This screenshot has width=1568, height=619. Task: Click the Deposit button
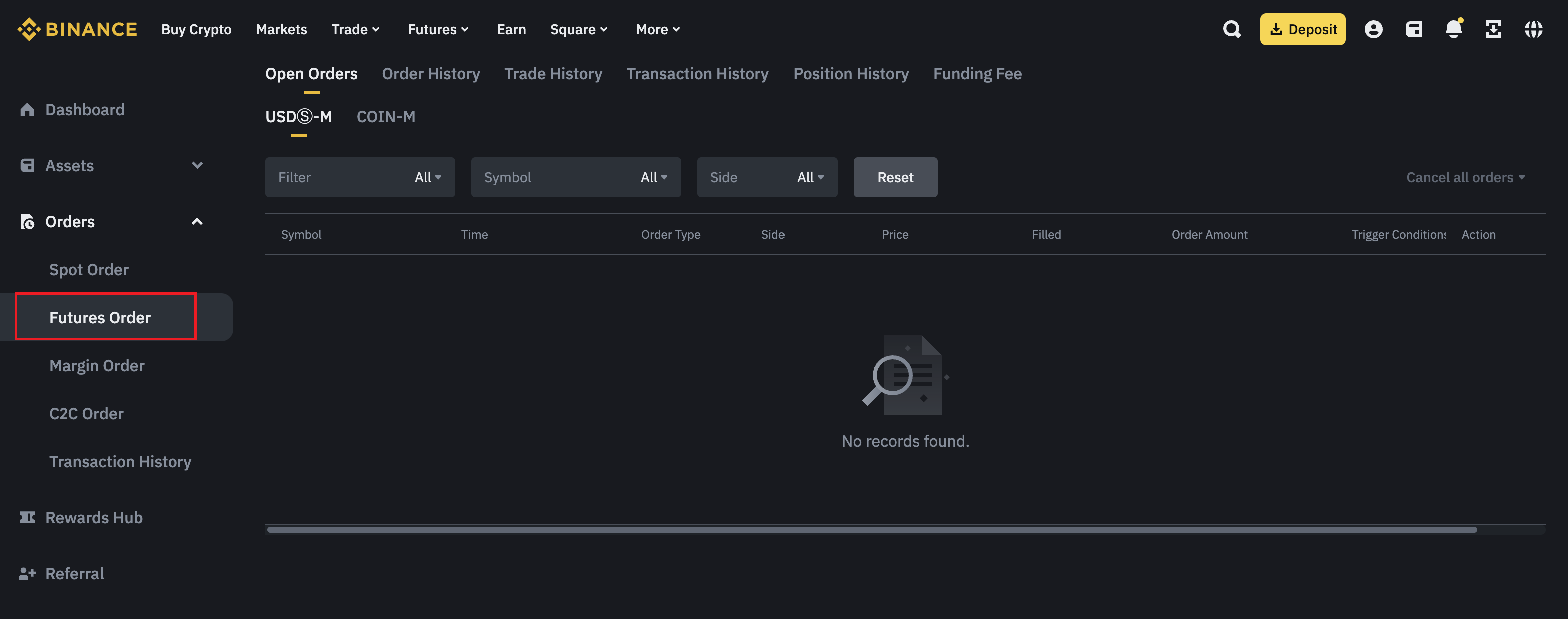[x=1303, y=29]
